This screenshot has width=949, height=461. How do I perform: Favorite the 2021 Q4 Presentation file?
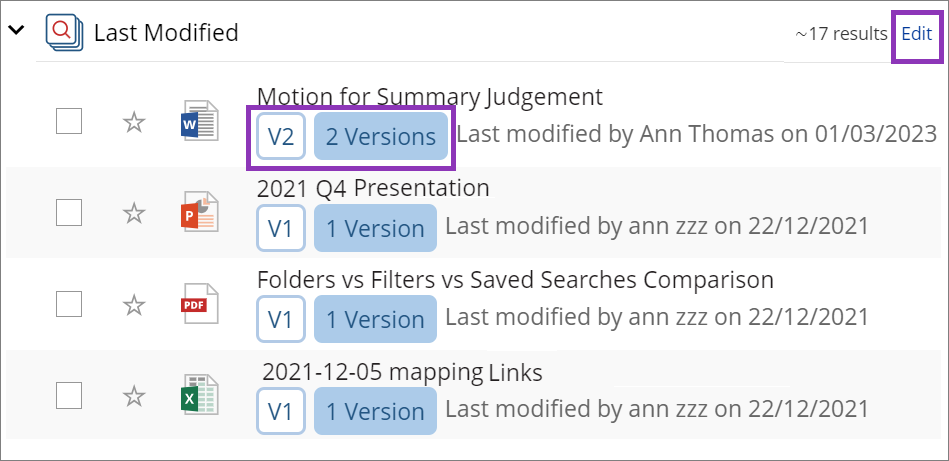point(134,213)
